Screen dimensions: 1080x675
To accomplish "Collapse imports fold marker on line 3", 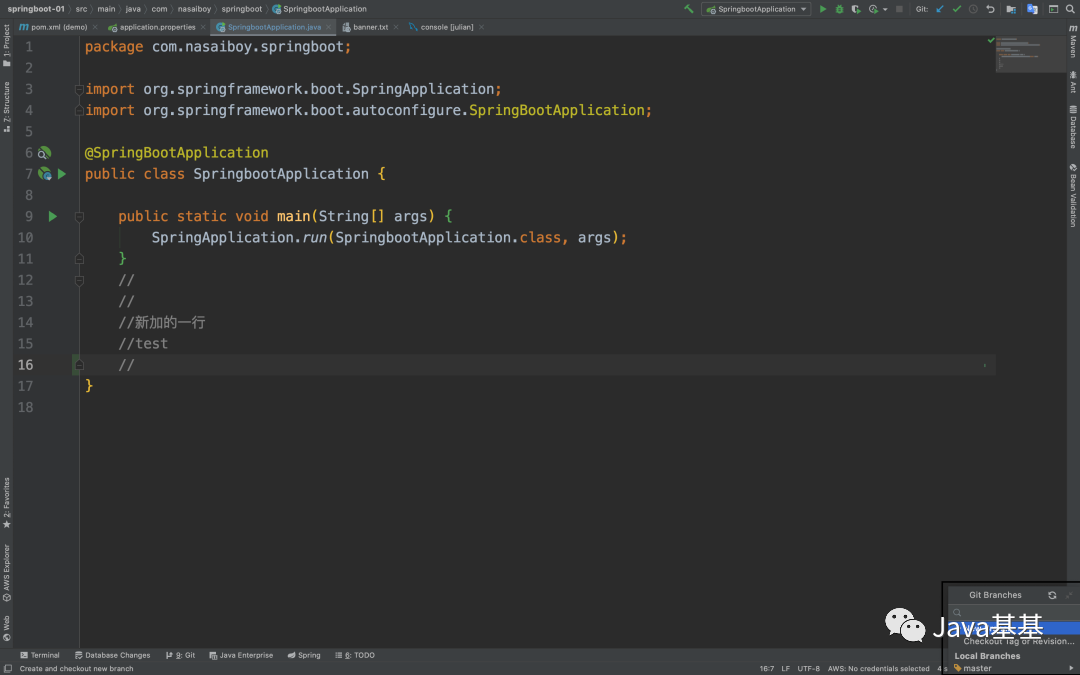I will 79,90.
